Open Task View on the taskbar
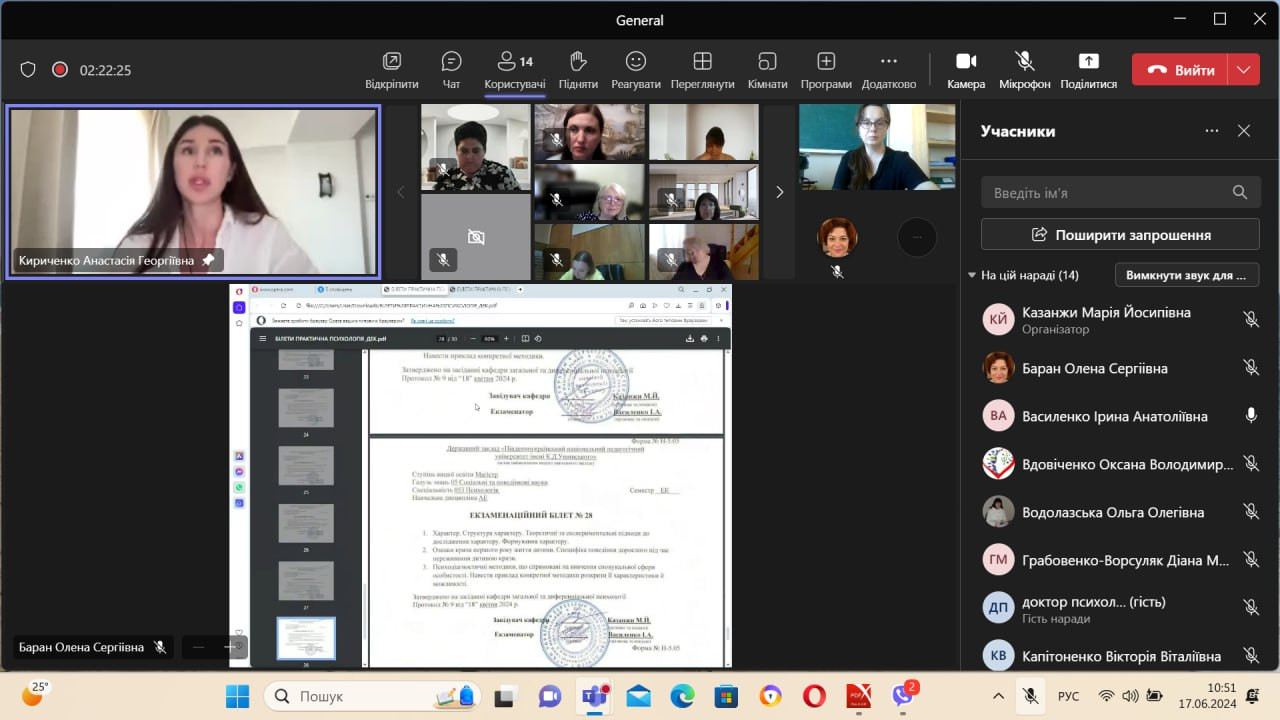The image size is (1280, 720). point(504,696)
